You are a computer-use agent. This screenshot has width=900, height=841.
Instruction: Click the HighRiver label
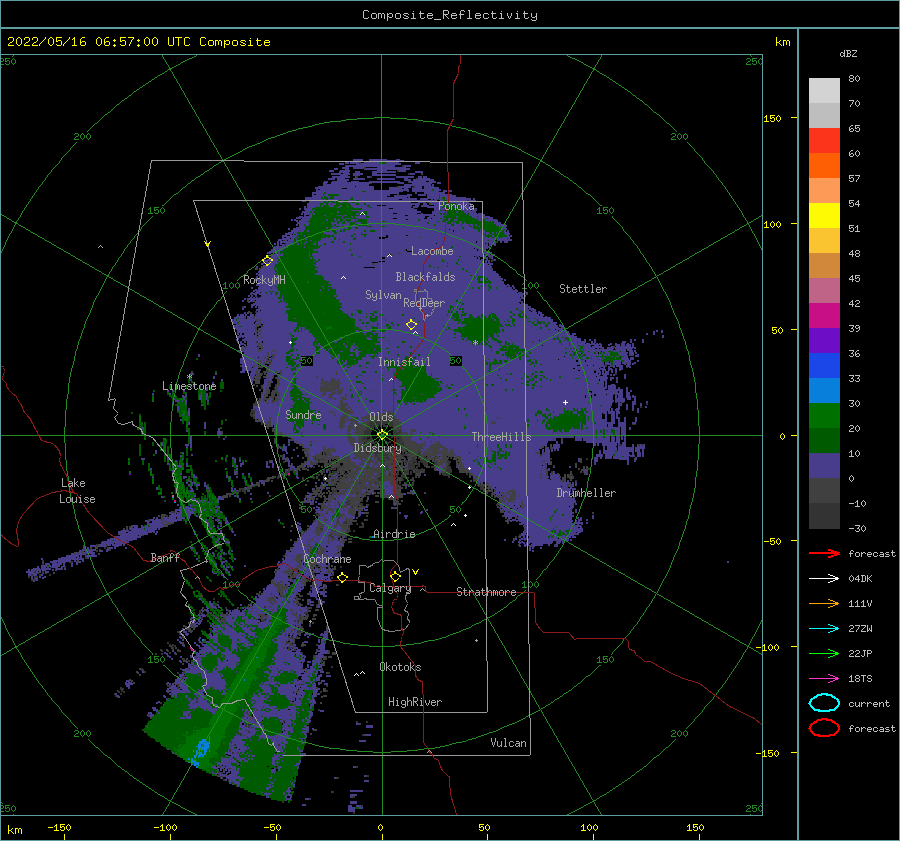(x=415, y=702)
